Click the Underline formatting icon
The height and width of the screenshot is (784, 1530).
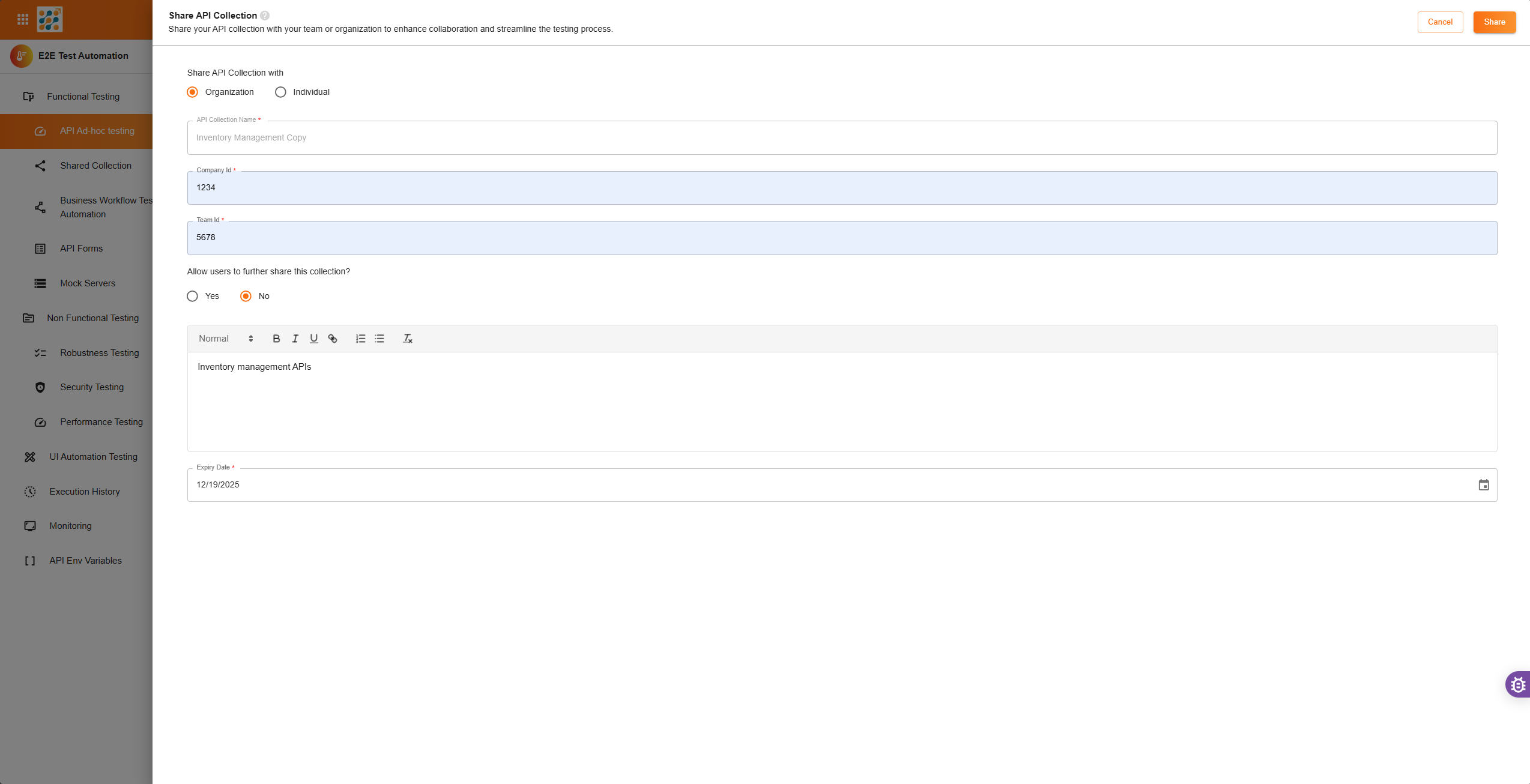coord(313,339)
